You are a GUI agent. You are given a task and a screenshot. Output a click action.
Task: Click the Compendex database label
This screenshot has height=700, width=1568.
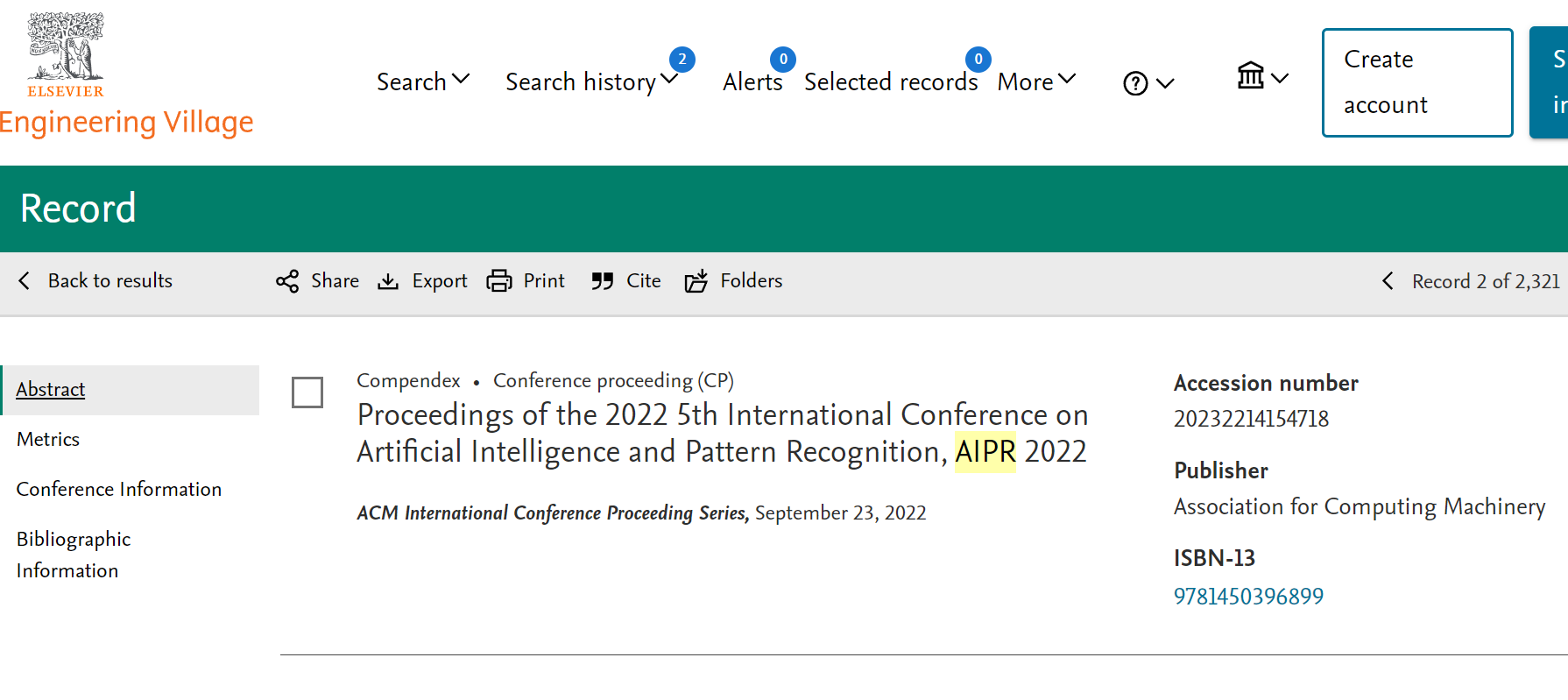[408, 380]
